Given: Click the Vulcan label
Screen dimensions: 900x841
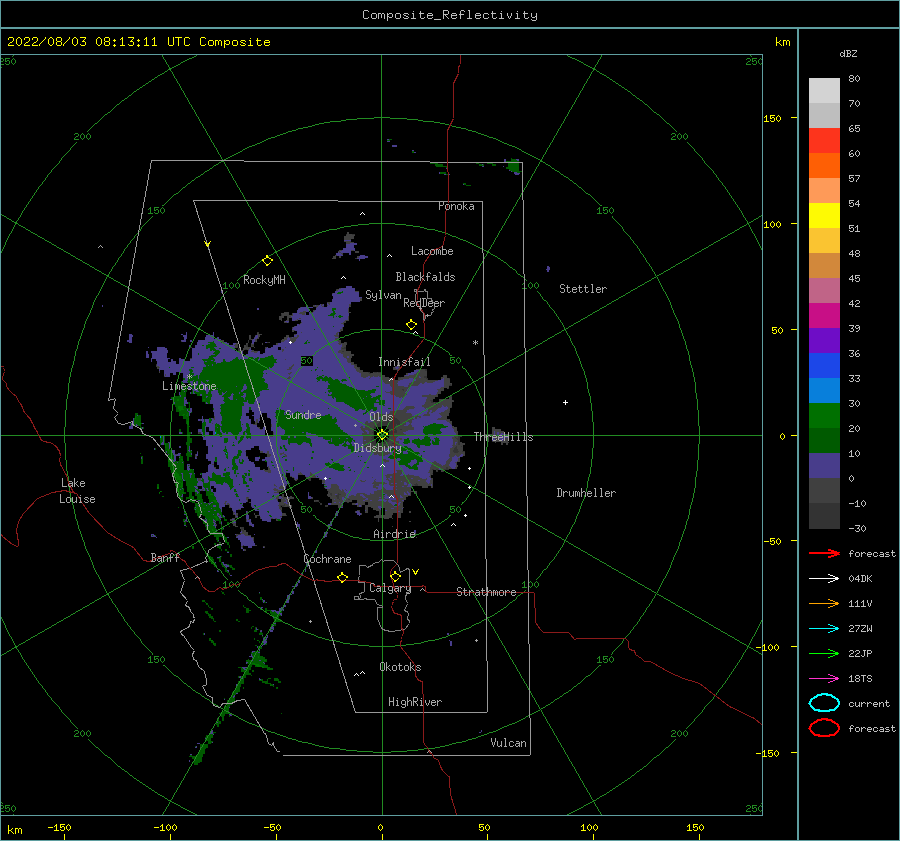Looking at the screenshot, I should [509, 743].
